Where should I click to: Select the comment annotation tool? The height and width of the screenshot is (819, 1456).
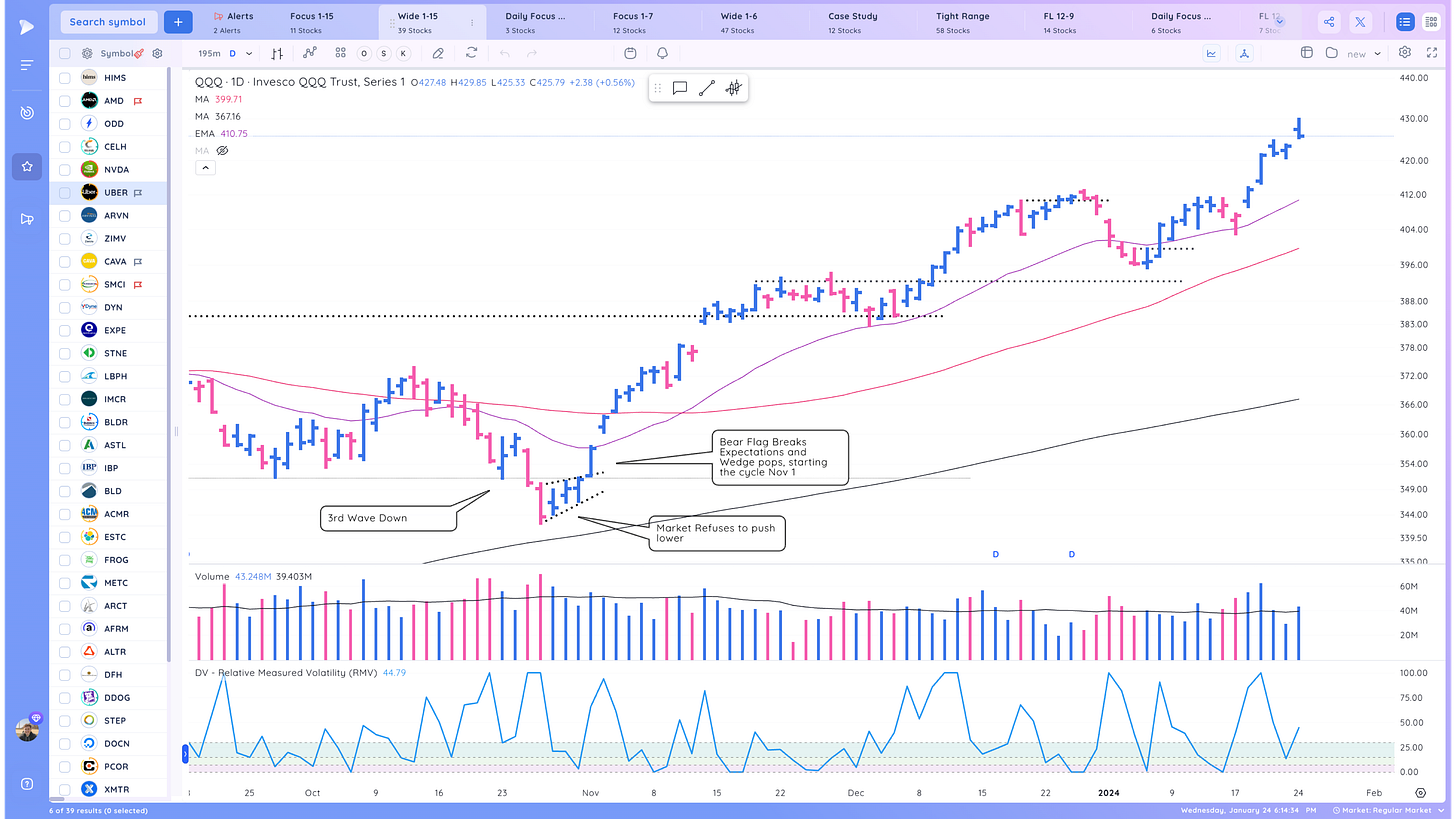pos(679,88)
